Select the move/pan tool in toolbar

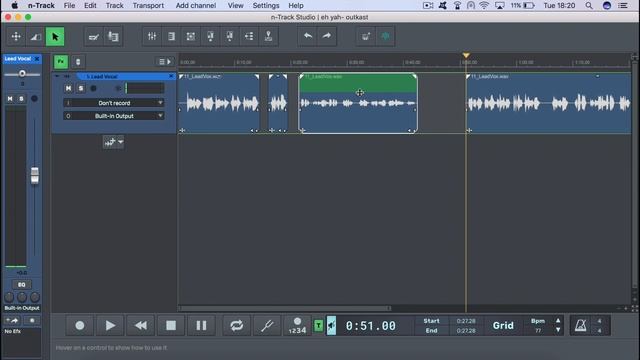(16, 37)
